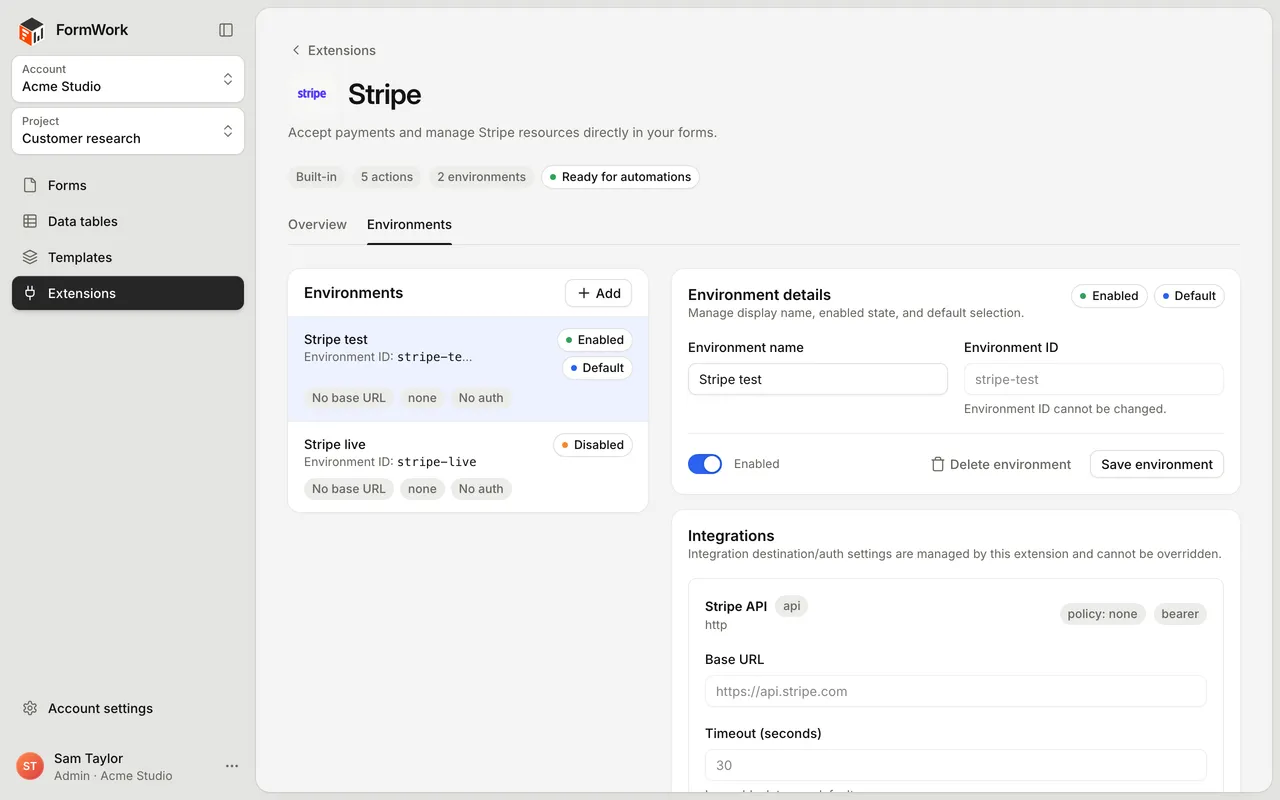Click the Account settings gear icon
Image resolution: width=1280 pixels, height=800 pixels.
[30, 708]
